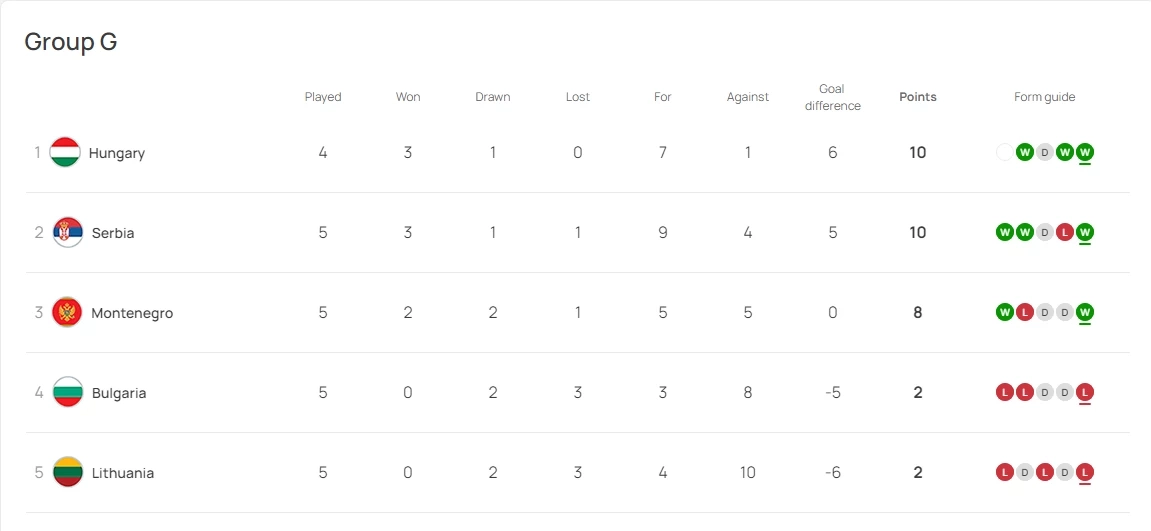
Task: Click the Played column header
Action: [323, 97]
